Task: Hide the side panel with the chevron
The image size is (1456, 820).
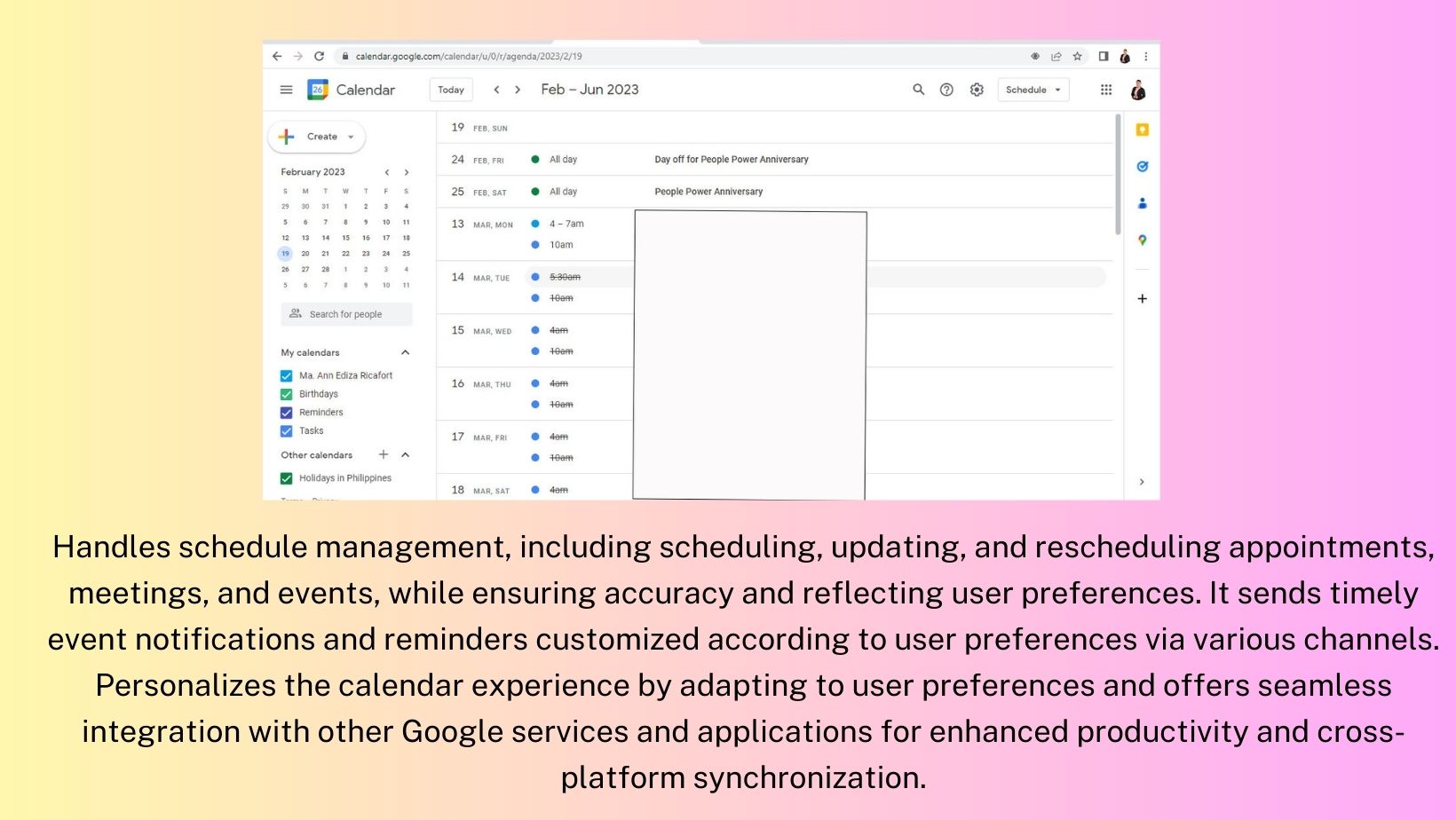Action: (x=1142, y=482)
